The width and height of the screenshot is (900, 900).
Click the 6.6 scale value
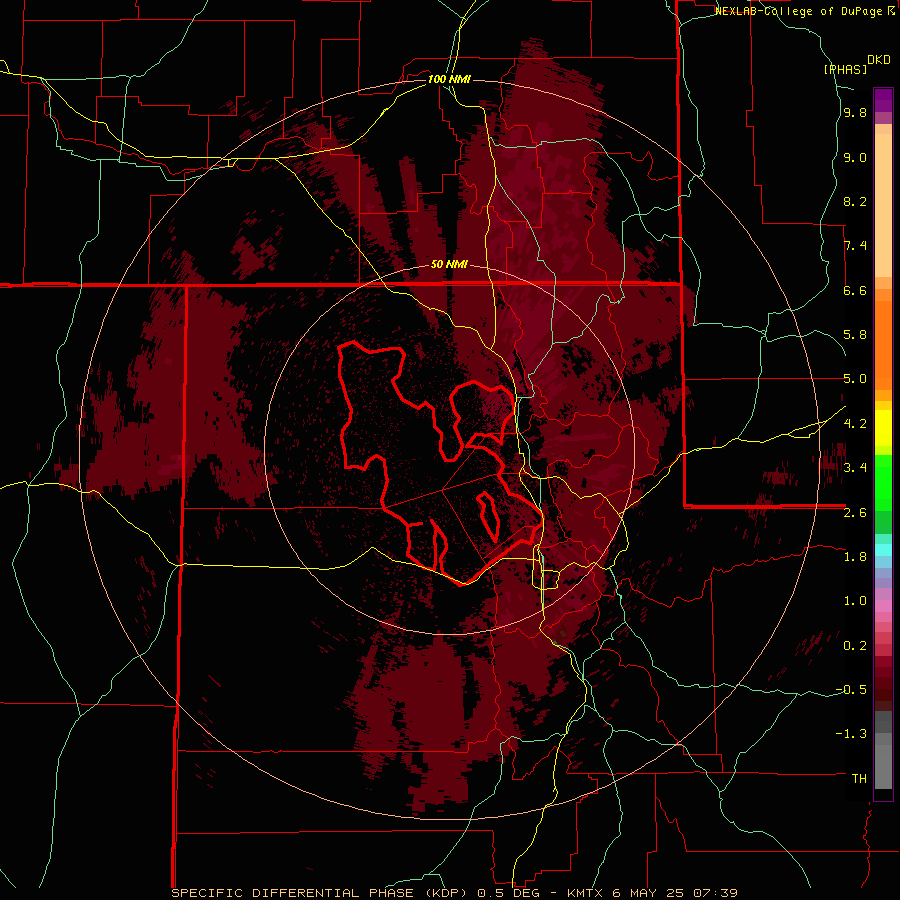[x=855, y=290]
